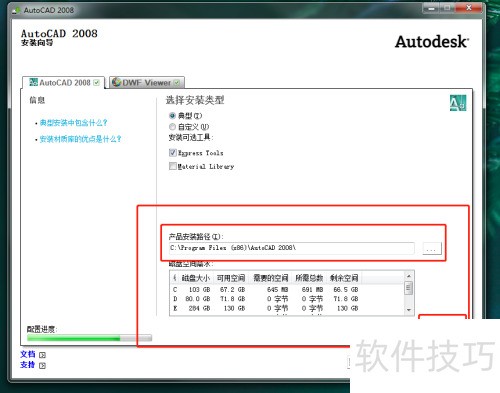
Task: Switch to the DWF Viewer tab
Action: 147,82
